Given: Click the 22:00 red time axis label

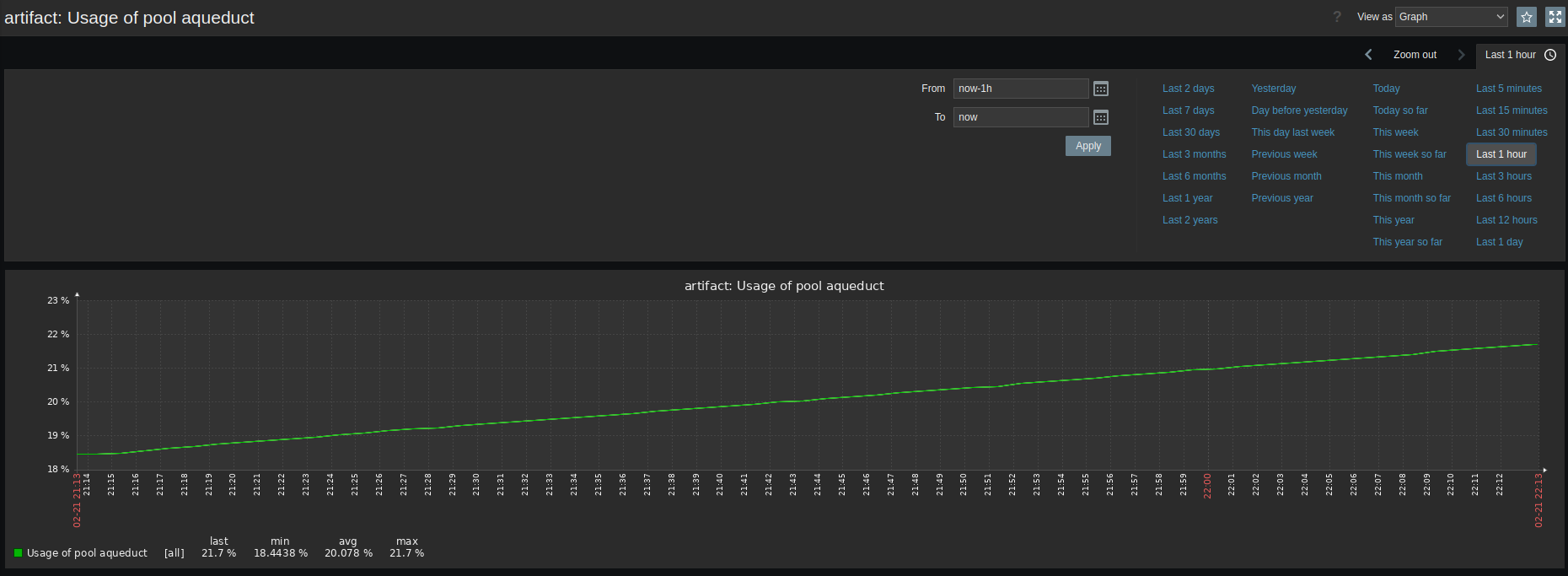Looking at the screenshot, I should [1207, 486].
